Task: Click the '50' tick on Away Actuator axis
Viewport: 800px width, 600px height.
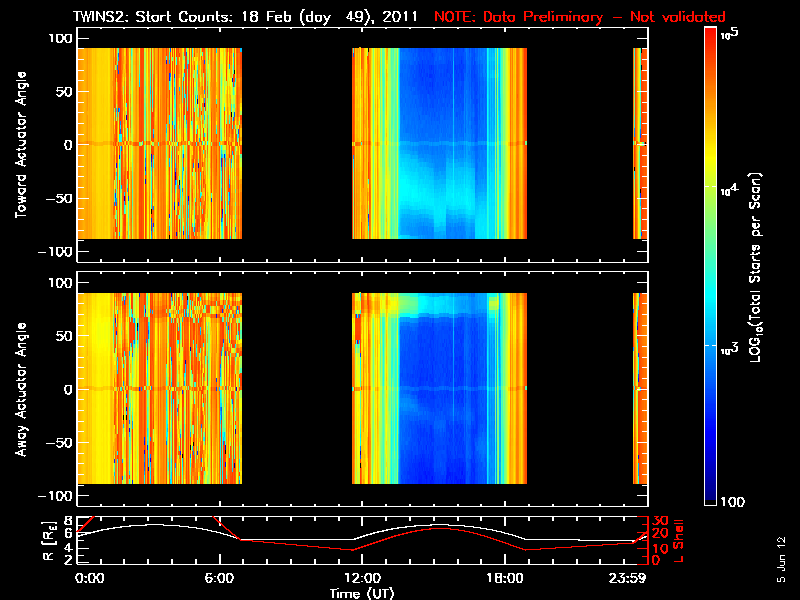Action: pyautogui.click(x=64, y=336)
